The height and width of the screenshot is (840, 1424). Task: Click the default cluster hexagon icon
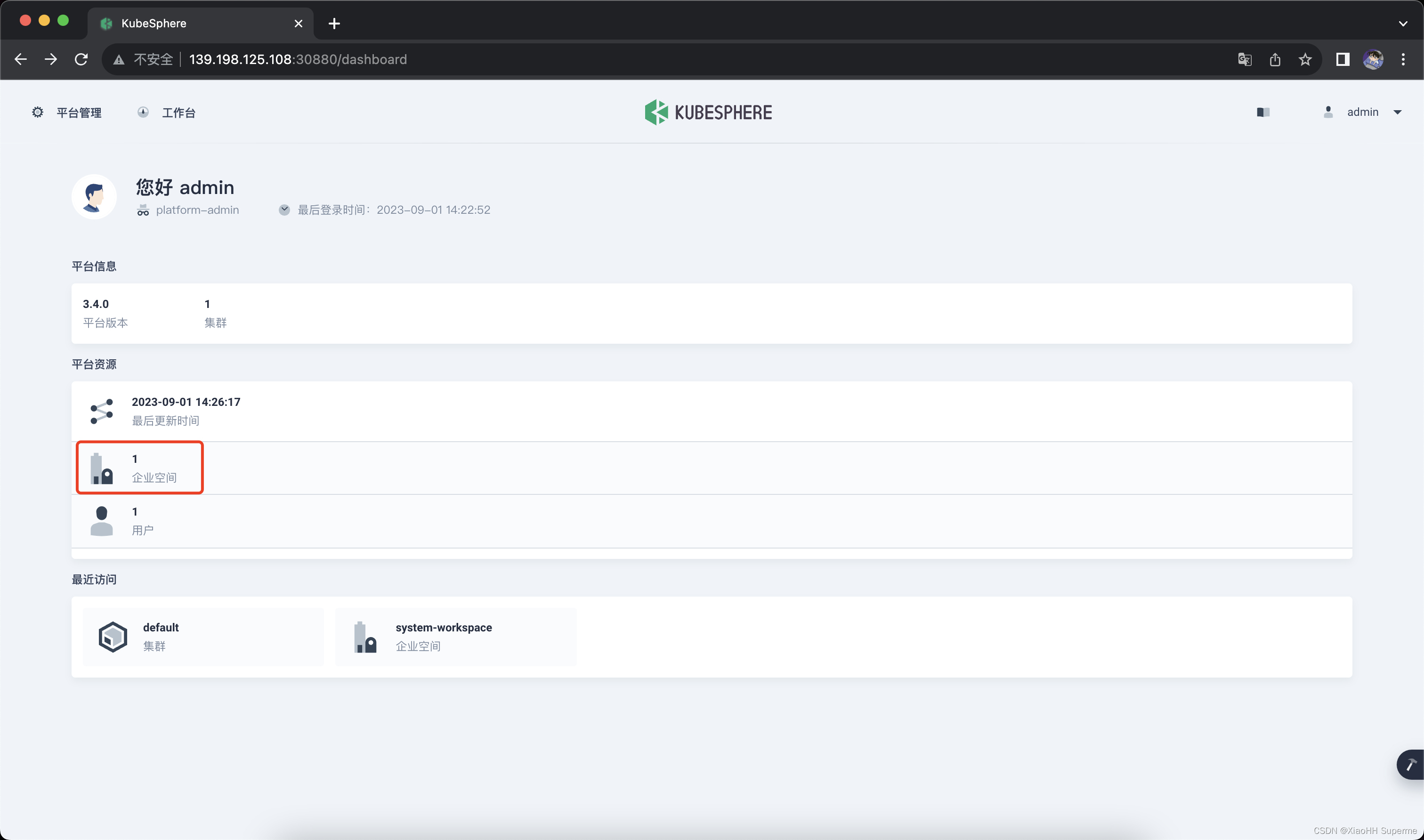[113, 637]
